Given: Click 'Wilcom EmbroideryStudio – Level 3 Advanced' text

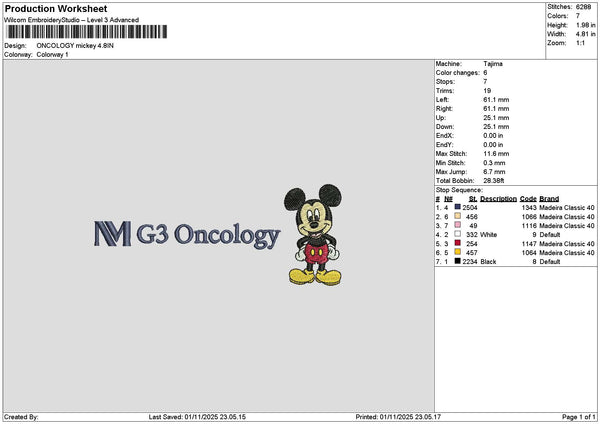Looking at the screenshot, I should pos(71,20).
